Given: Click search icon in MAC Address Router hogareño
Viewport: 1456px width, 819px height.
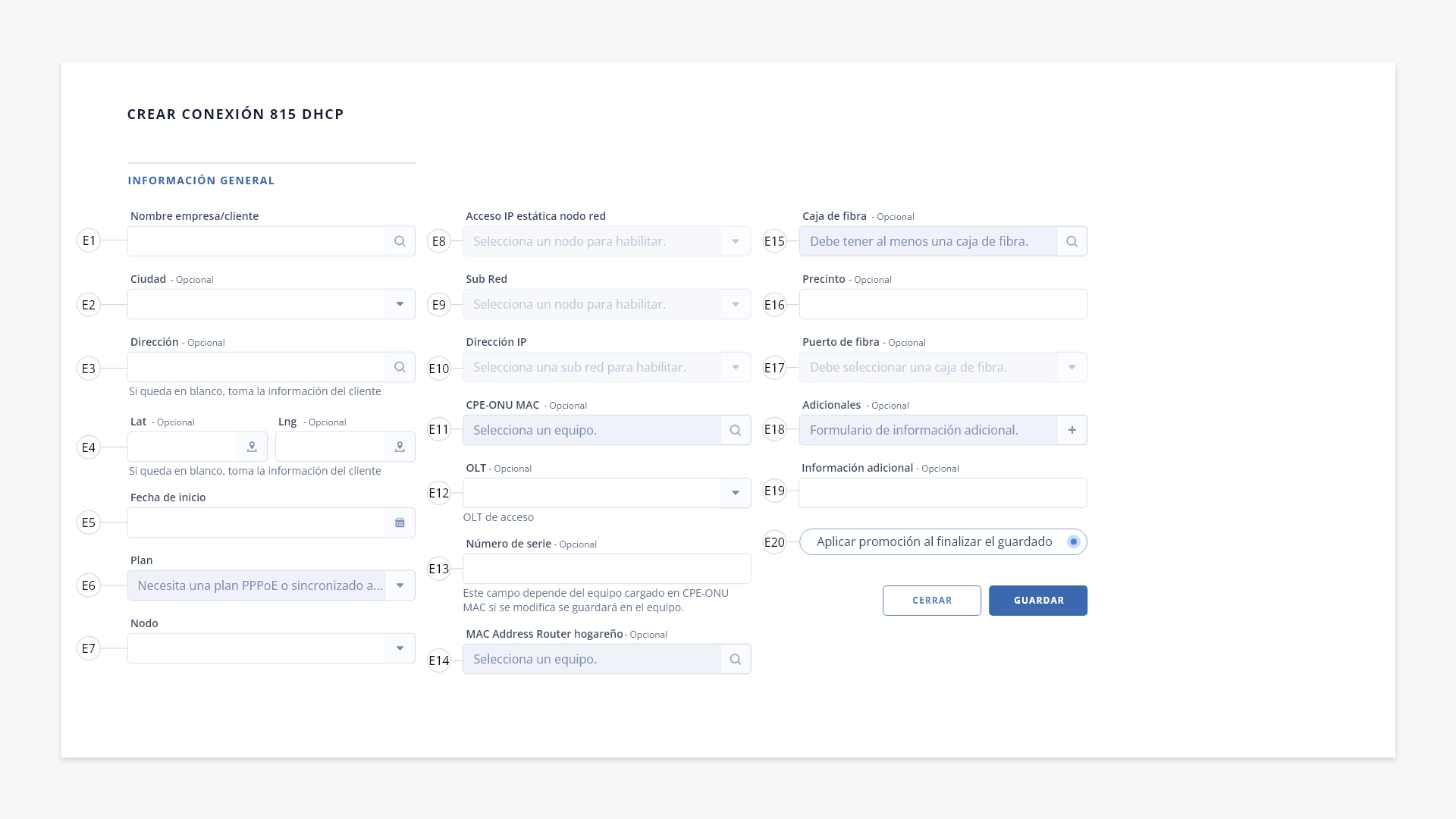Looking at the screenshot, I should coord(735,659).
